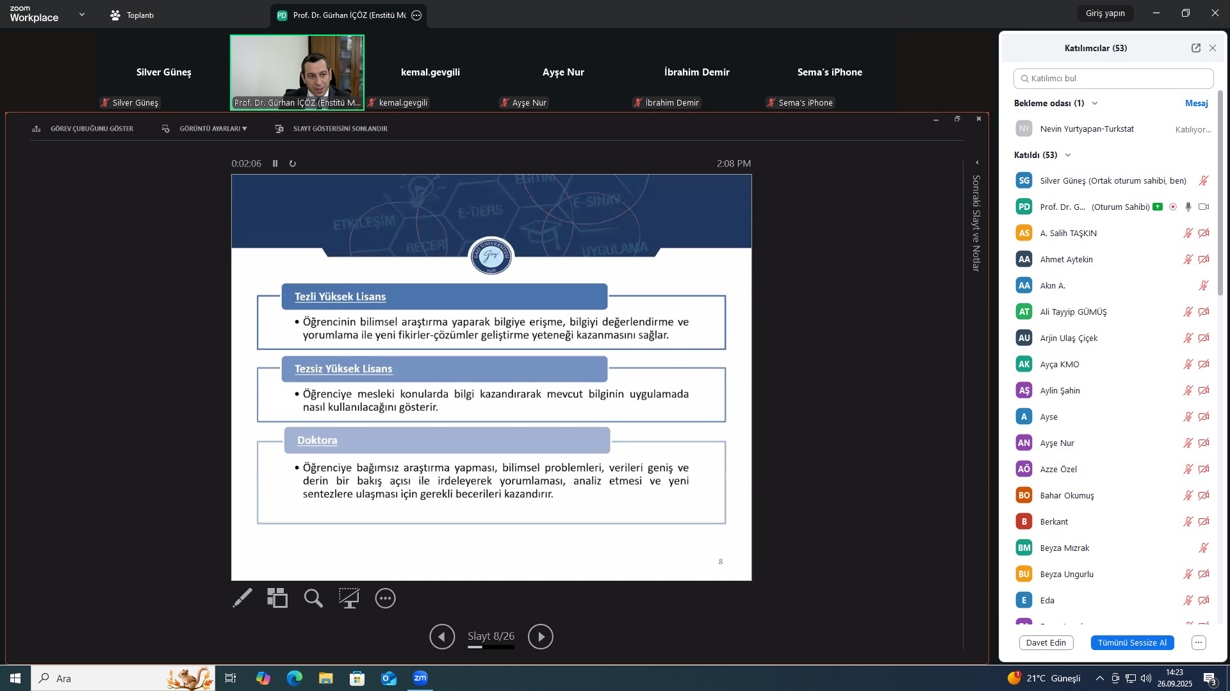This screenshot has height=691, width=1230.
Task: Launch Copilot from the taskbar
Action: (x=263, y=678)
